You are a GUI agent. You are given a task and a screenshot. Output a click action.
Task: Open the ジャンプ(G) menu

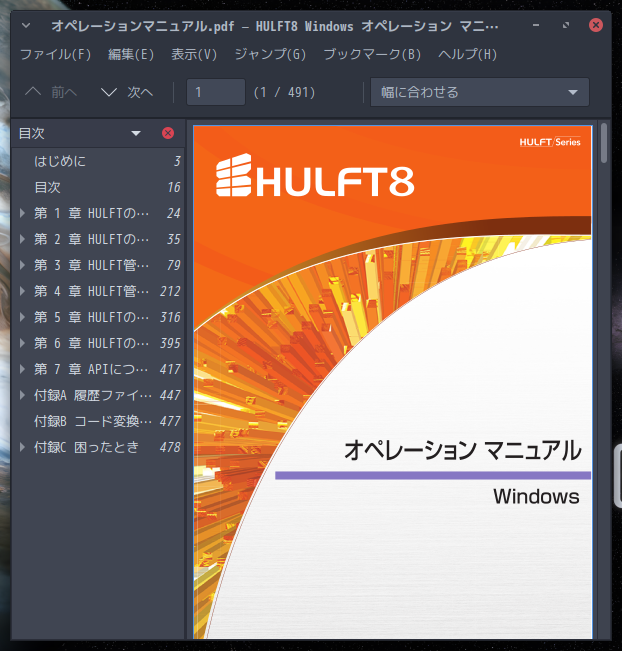click(270, 54)
